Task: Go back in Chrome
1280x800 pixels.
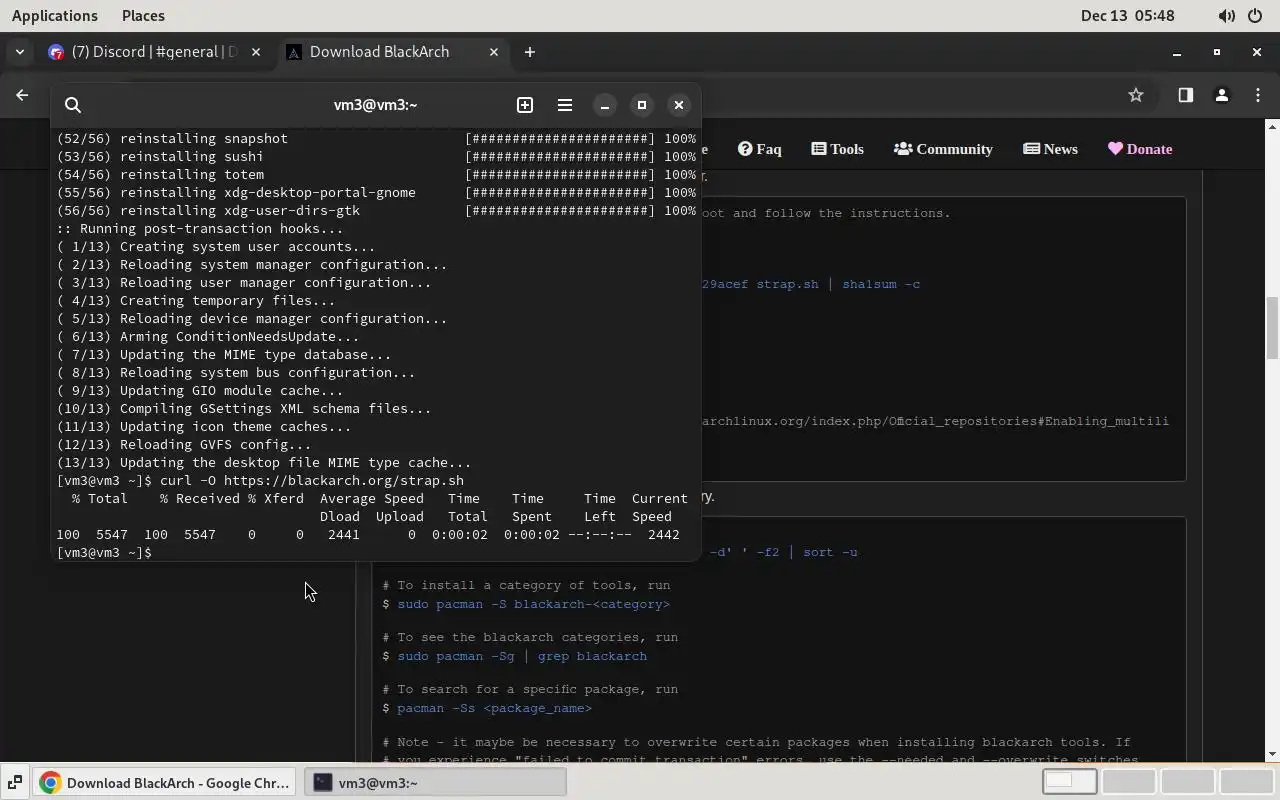Action: tap(22, 95)
